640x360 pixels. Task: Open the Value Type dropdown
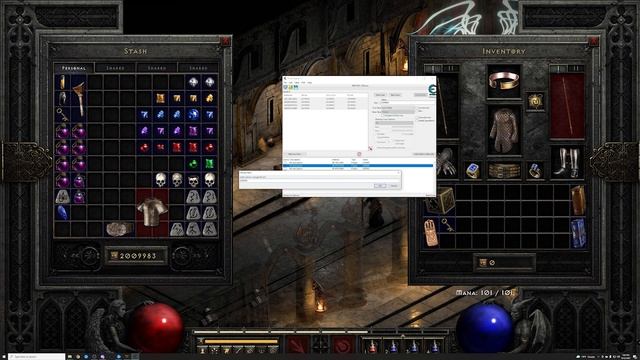point(398,112)
